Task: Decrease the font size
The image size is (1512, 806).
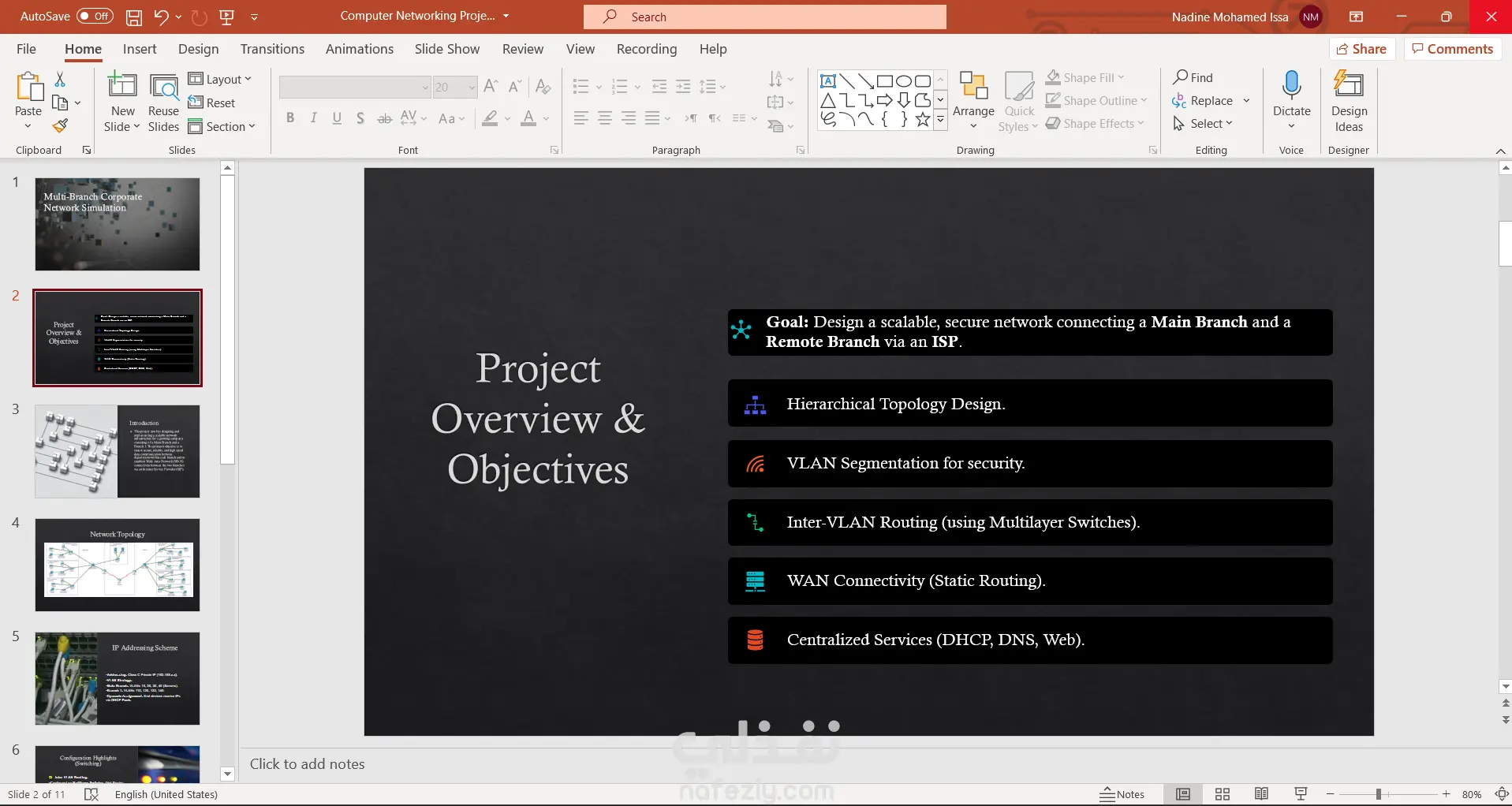Action: [515, 86]
